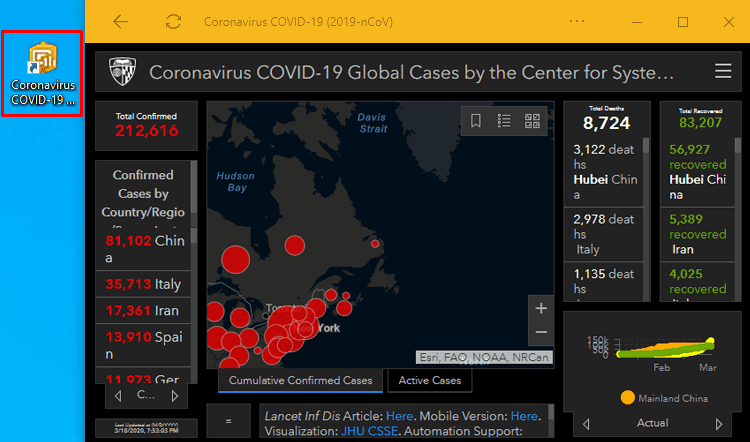This screenshot has width=750, height=442.
Task: Open the hamburger menu in dashboard header
Action: coord(723,71)
